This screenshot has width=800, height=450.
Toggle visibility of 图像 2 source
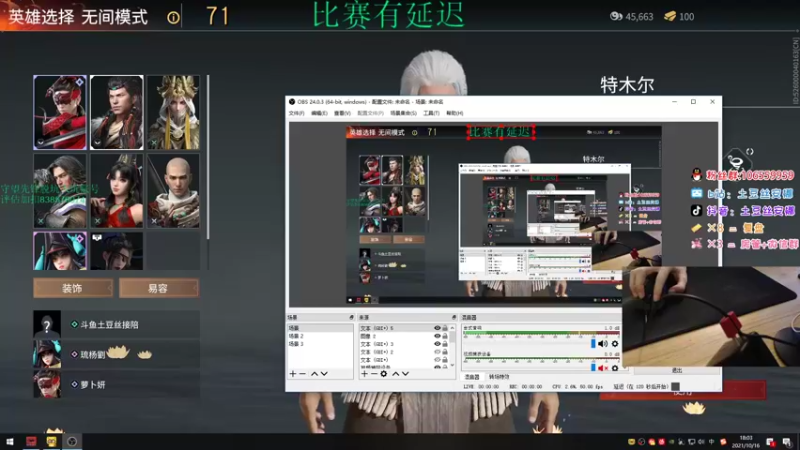[x=437, y=336]
